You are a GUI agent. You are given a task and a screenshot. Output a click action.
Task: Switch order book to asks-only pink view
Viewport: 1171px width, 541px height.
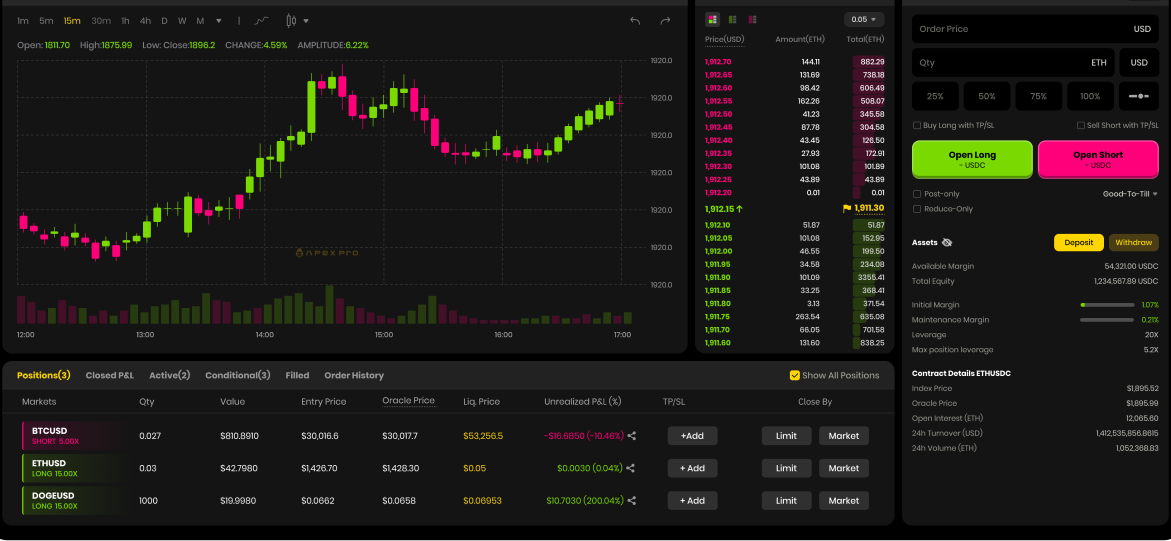click(x=752, y=19)
